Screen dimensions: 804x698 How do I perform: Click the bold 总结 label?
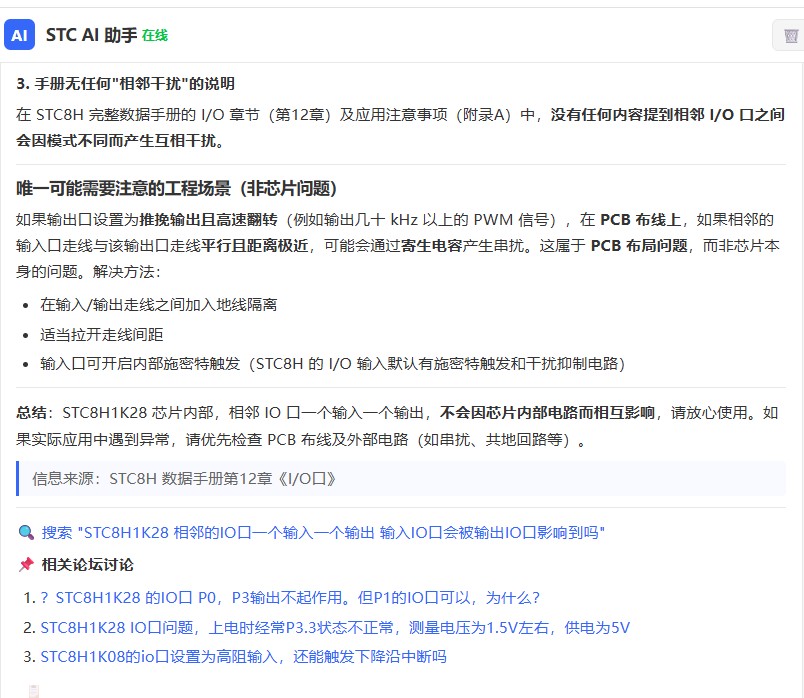point(32,412)
